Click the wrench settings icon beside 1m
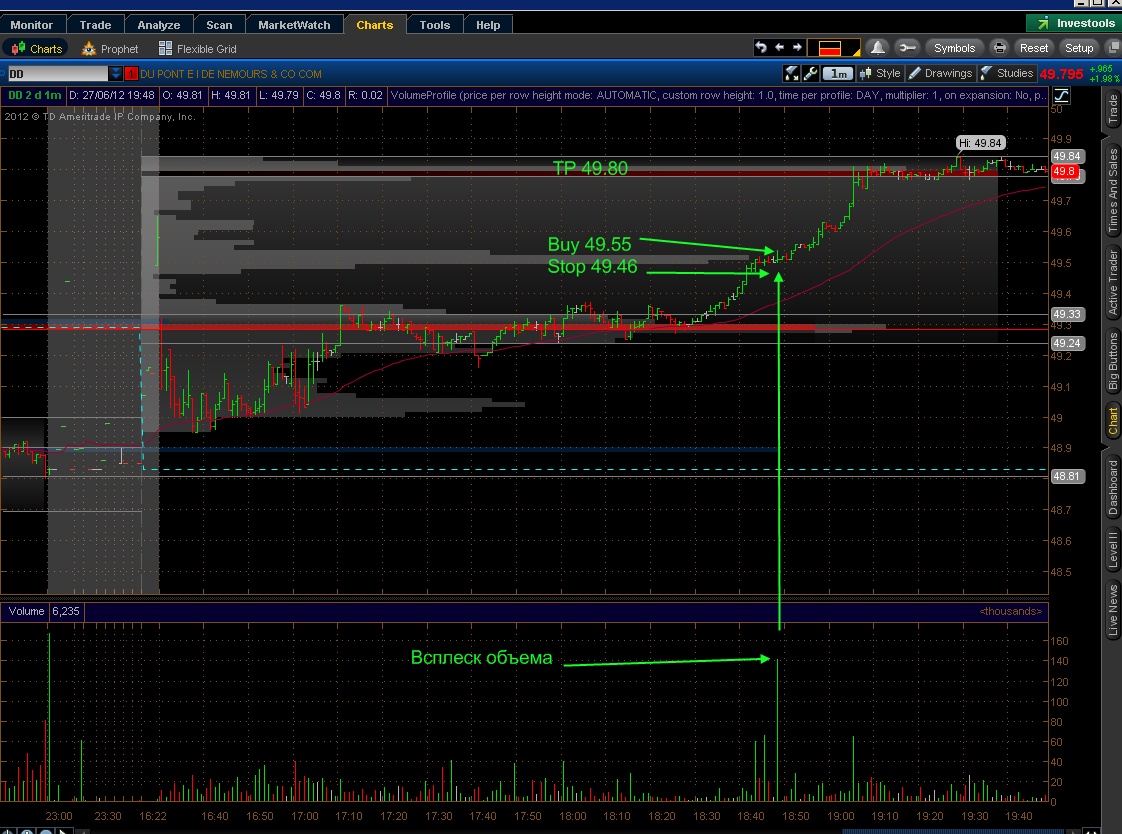The width and height of the screenshot is (1122, 834). click(811, 73)
